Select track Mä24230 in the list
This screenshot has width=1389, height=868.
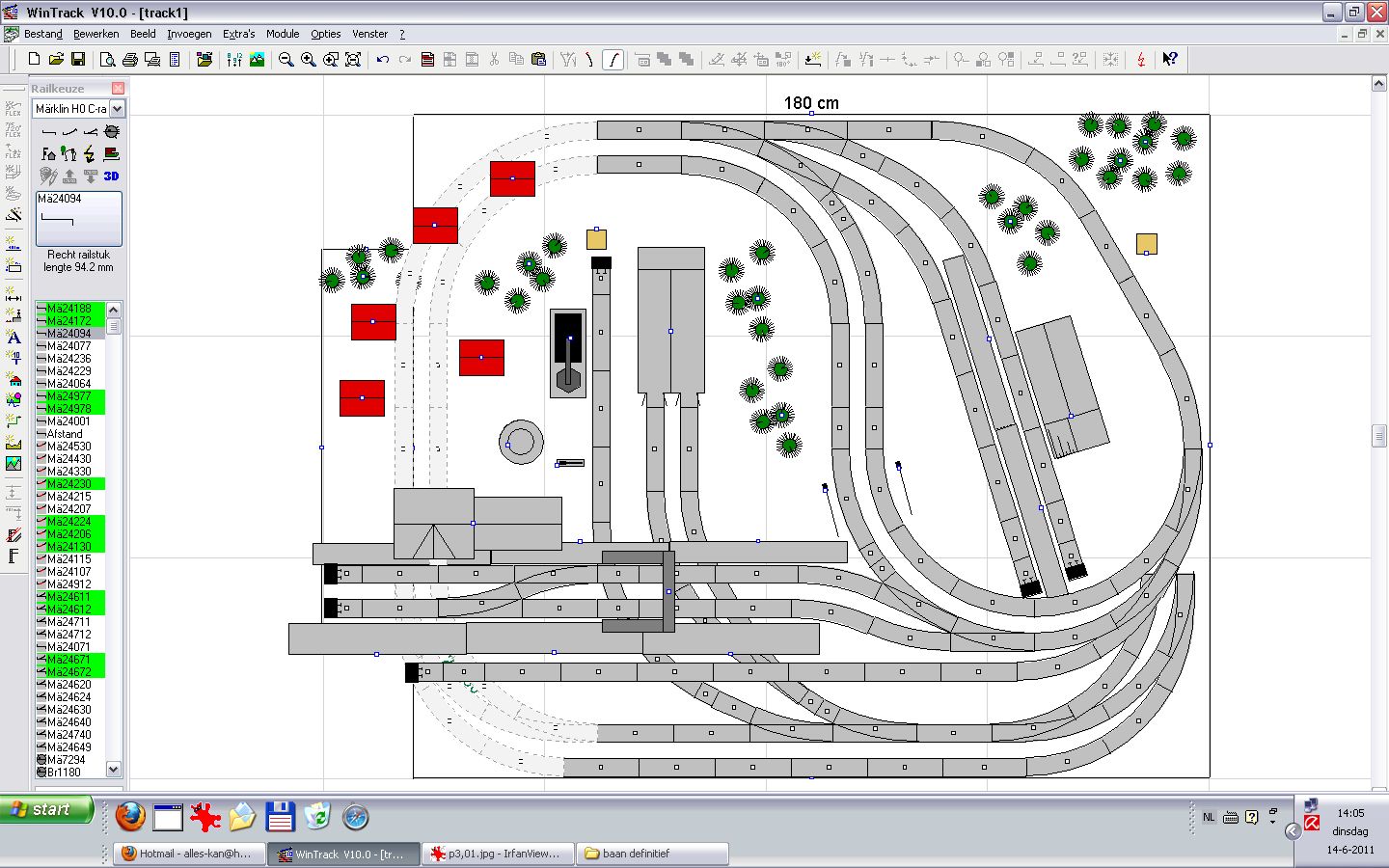point(69,484)
